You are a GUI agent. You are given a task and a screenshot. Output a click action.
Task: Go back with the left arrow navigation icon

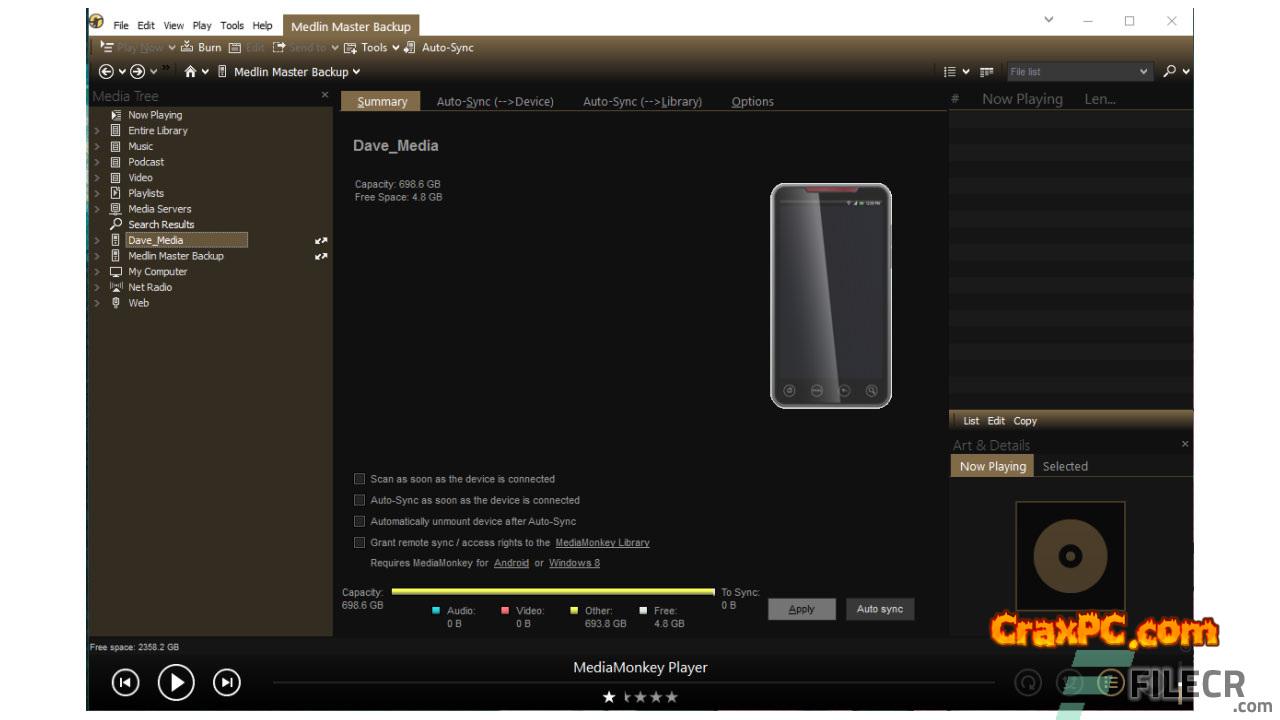(x=106, y=71)
